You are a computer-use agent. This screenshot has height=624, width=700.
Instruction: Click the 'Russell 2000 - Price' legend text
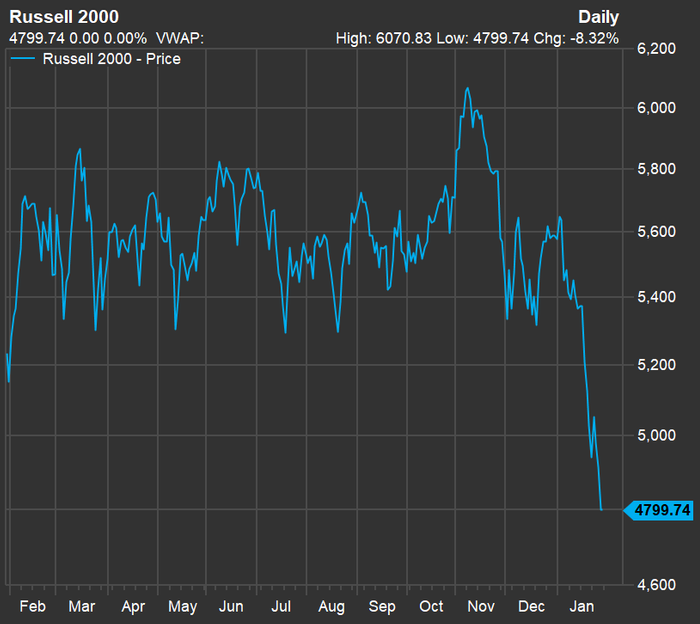112,59
